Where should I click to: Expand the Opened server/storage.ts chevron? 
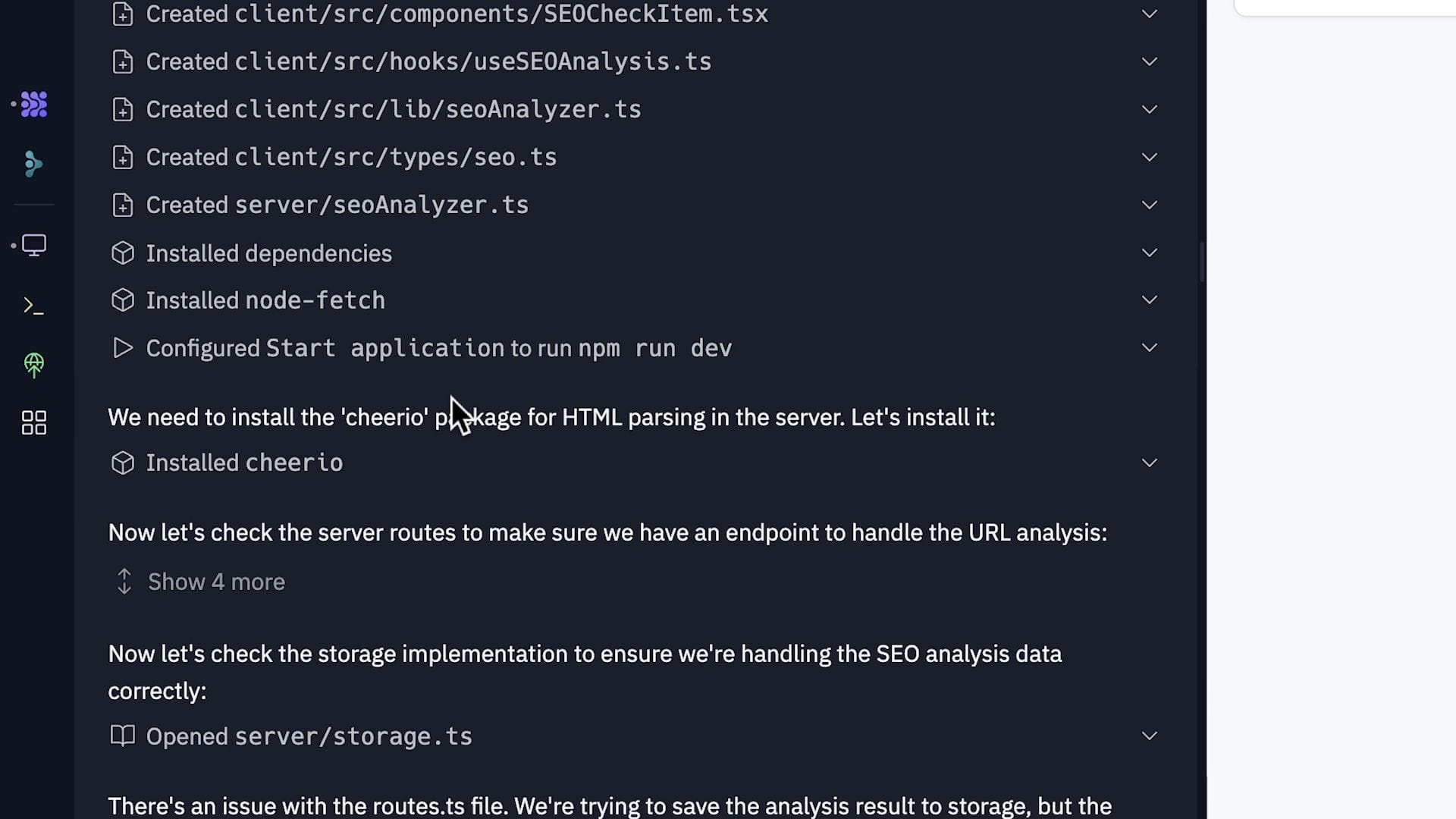point(1149,736)
